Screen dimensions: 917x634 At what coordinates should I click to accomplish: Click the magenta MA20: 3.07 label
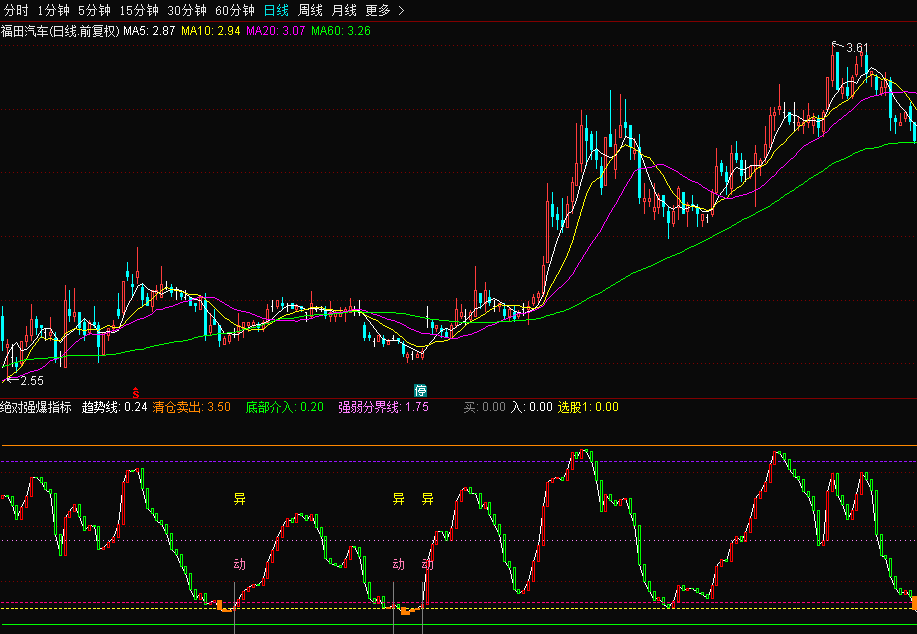(275, 31)
